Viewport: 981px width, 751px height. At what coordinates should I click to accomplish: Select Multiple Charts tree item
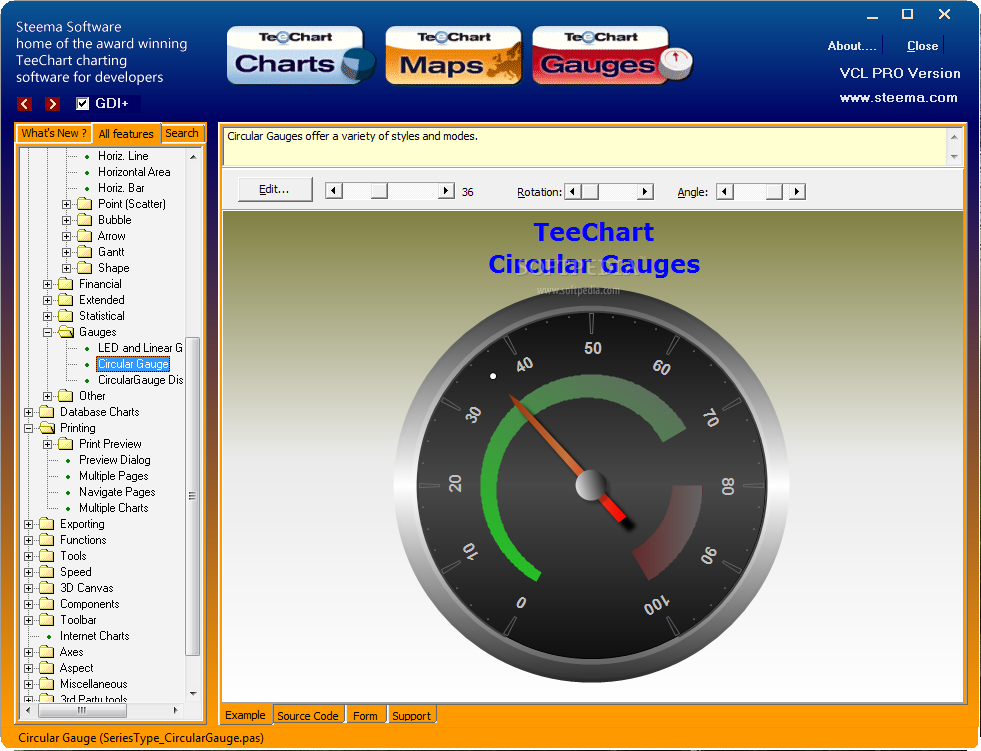113,508
